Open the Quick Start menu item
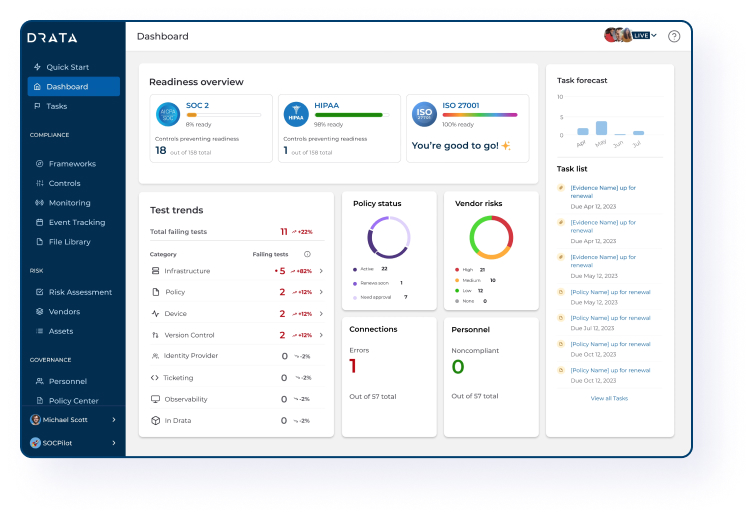Screen dimensions: 753x519 (x=73, y=67)
